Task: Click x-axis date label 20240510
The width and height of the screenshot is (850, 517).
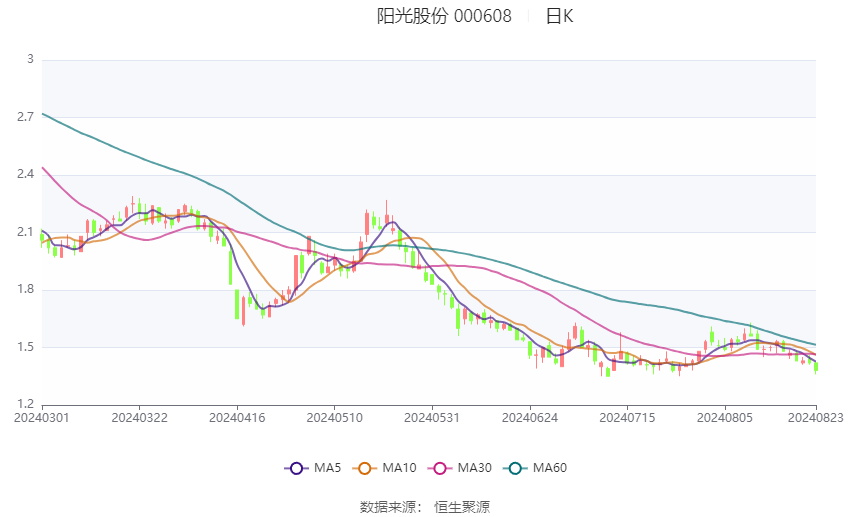Action: point(334,418)
